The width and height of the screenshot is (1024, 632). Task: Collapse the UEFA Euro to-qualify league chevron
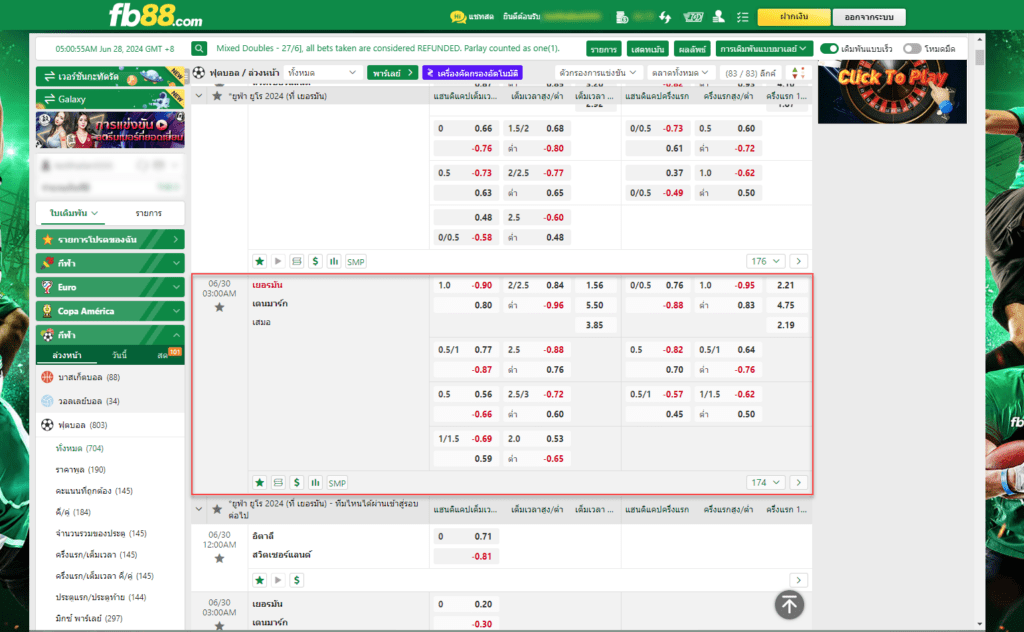pos(199,509)
